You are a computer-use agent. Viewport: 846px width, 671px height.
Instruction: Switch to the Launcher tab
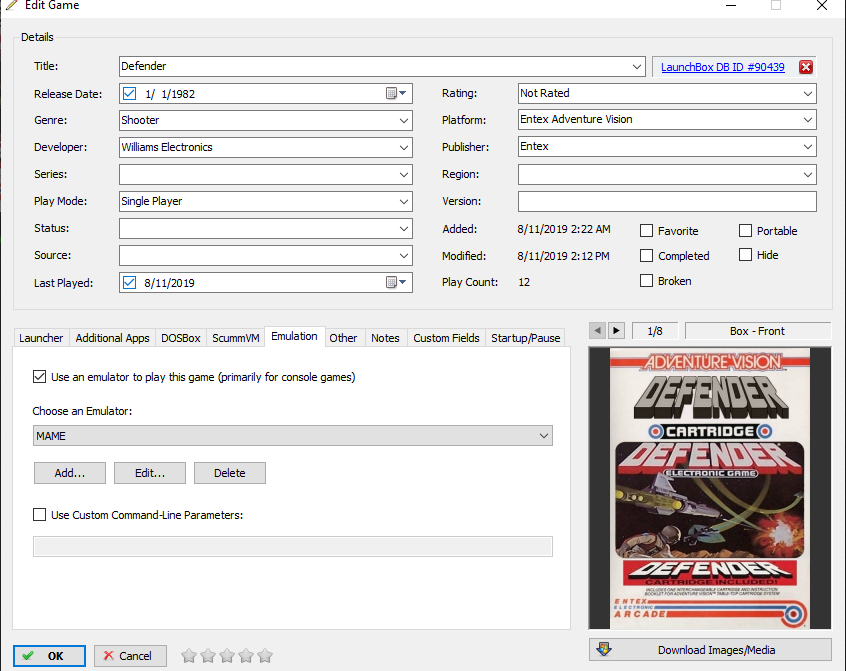[41, 338]
